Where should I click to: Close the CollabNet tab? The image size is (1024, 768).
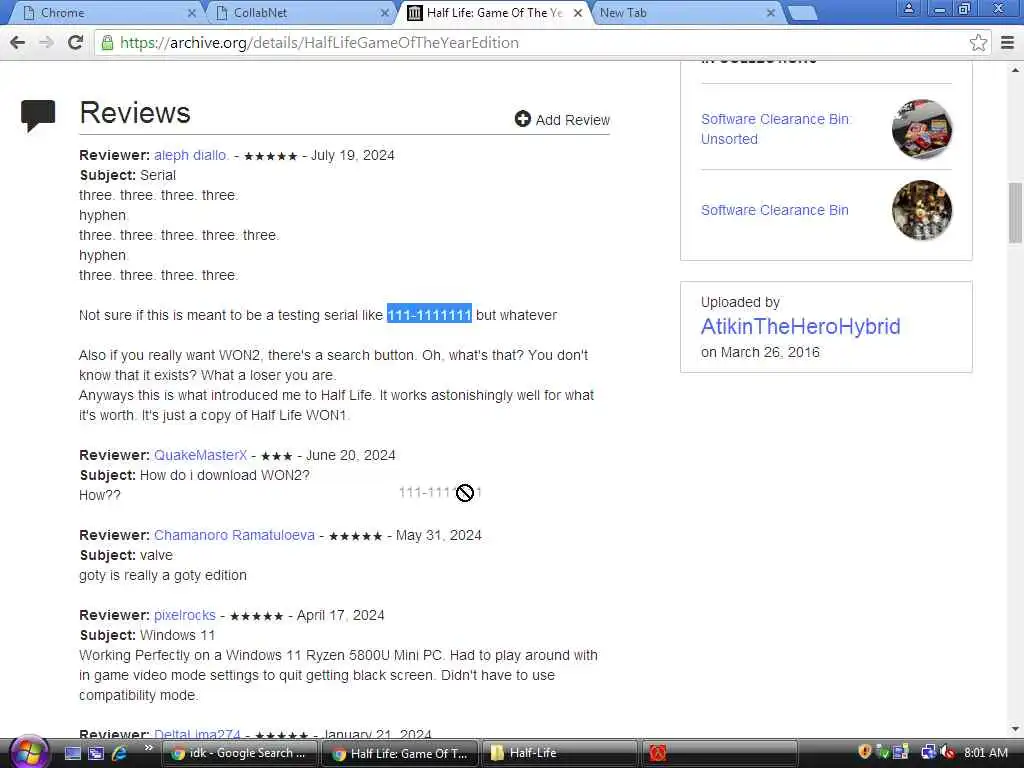[384, 12]
